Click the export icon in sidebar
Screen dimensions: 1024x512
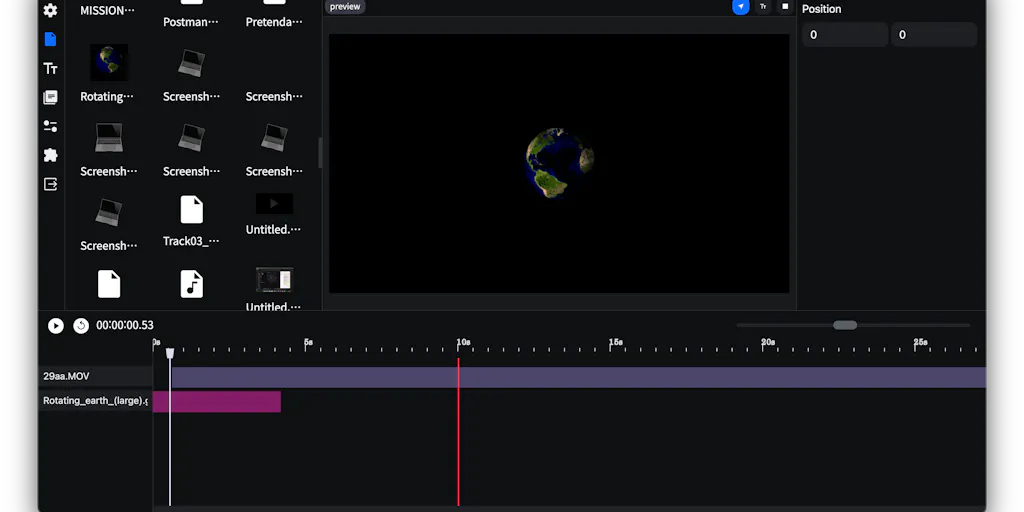pyautogui.click(x=50, y=184)
